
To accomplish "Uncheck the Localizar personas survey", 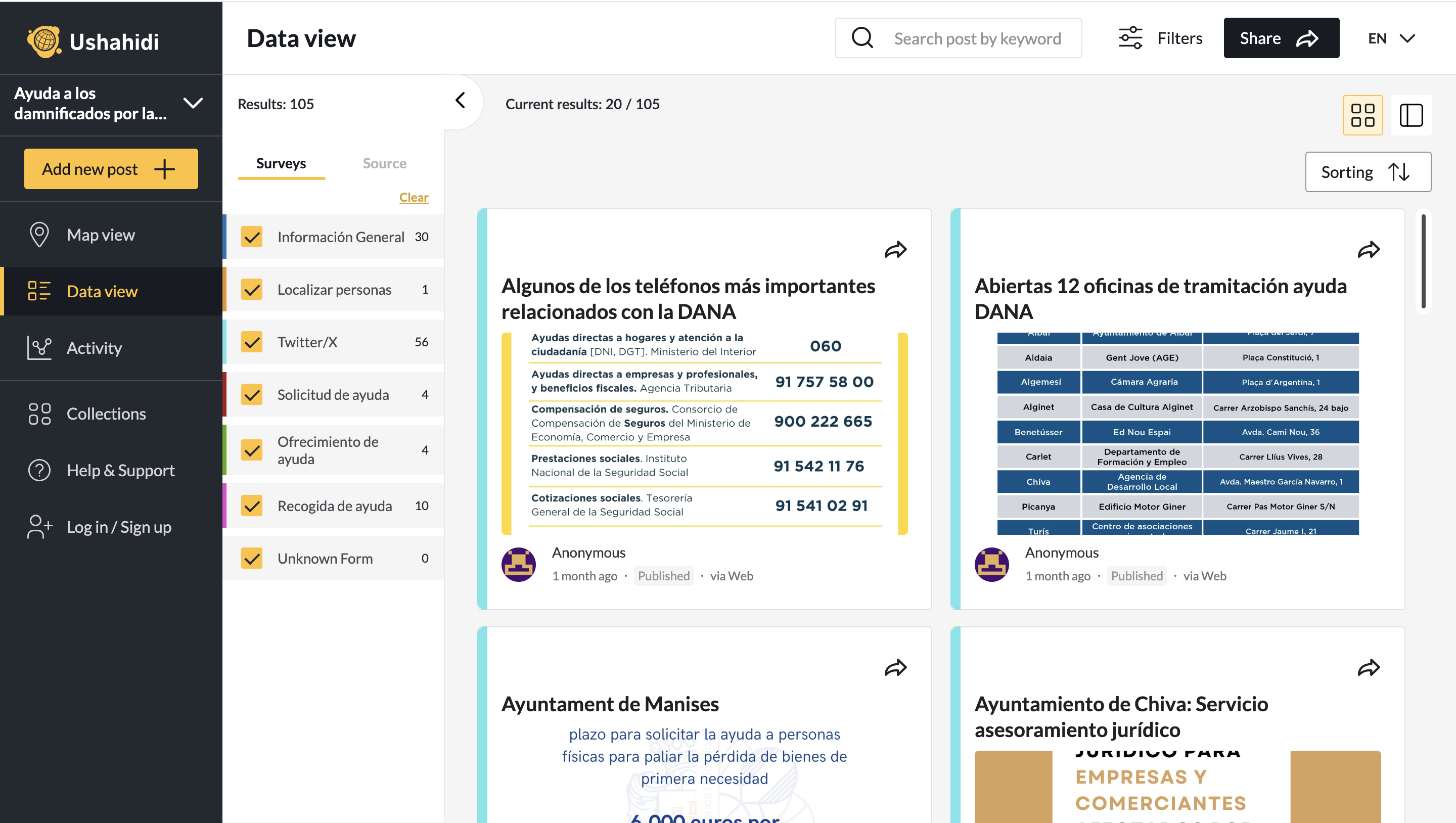I will [252, 289].
